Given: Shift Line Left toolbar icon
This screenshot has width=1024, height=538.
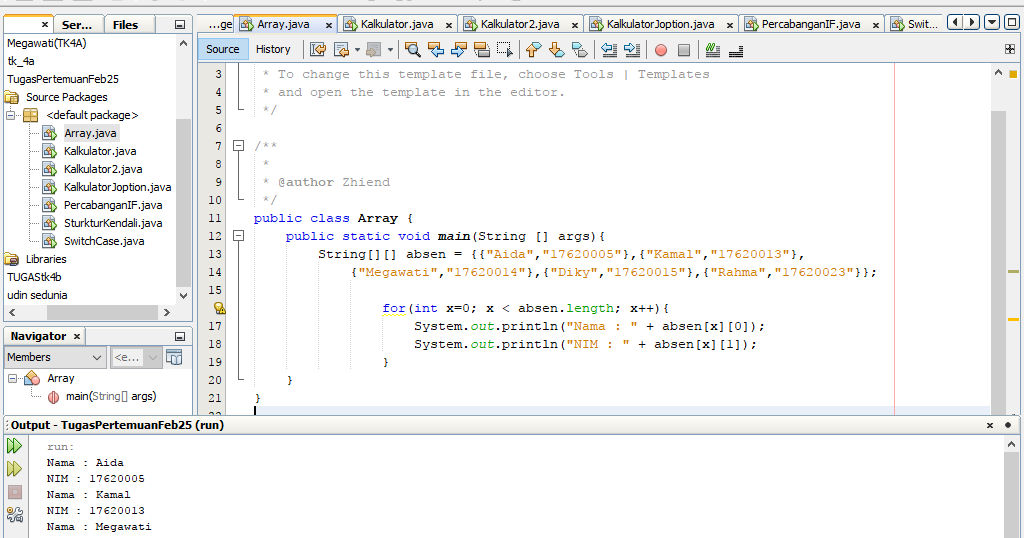Looking at the screenshot, I should [609, 50].
